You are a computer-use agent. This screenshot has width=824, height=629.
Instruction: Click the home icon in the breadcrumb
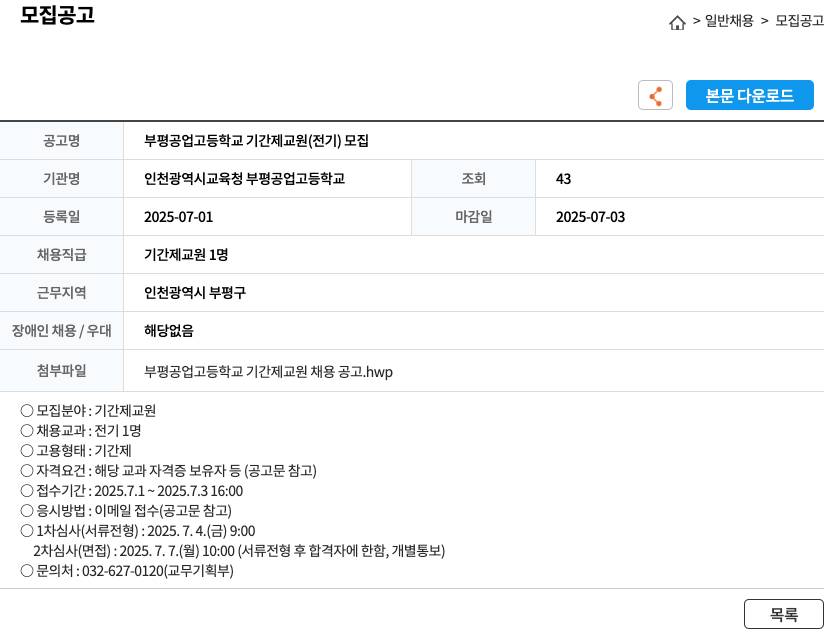[677, 23]
